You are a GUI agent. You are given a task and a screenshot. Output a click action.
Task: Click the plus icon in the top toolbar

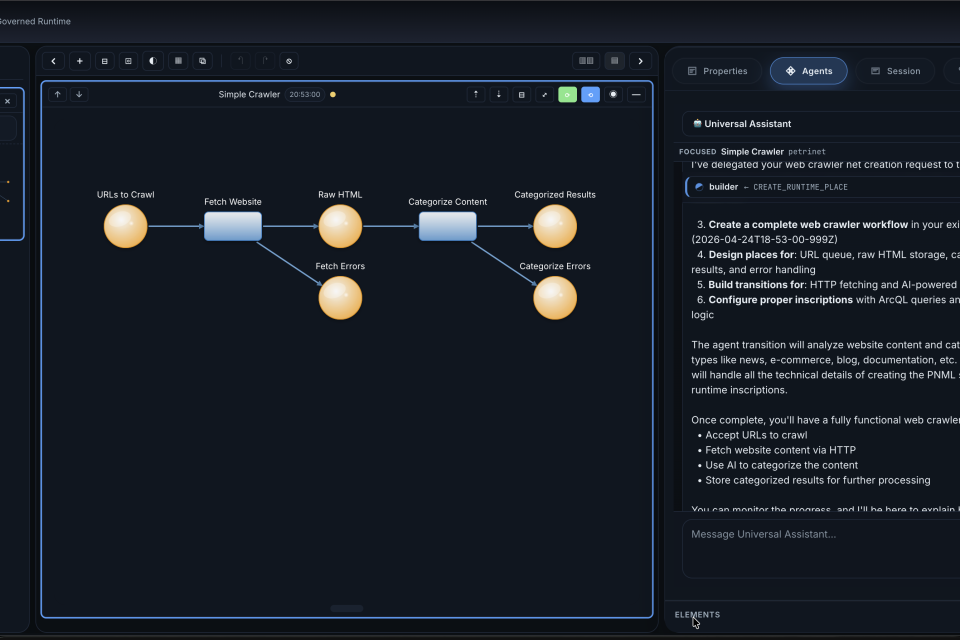pos(80,61)
